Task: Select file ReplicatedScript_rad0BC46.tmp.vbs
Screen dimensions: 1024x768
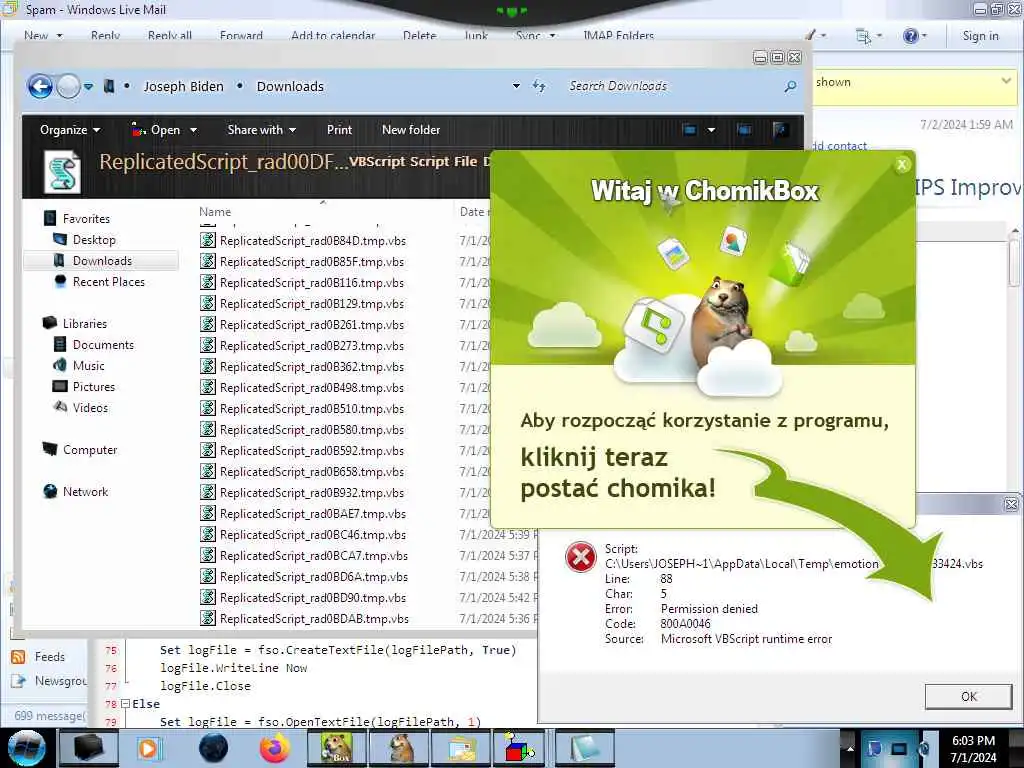Action: [313, 535]
